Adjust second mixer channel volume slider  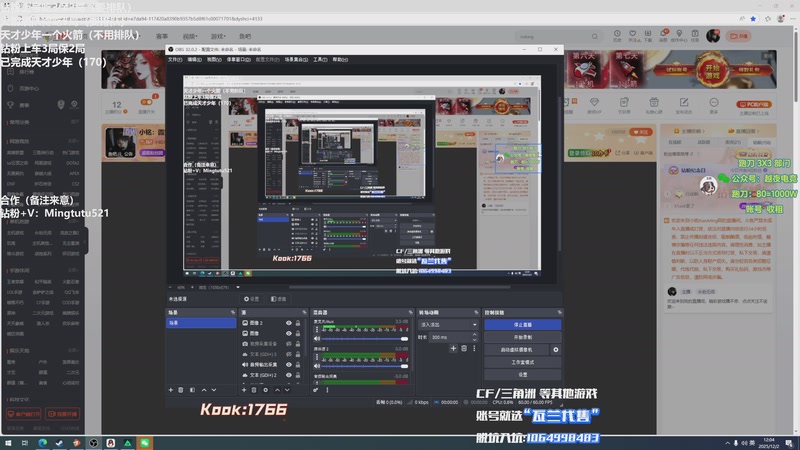pyautogui.click(x=365, y=366)
